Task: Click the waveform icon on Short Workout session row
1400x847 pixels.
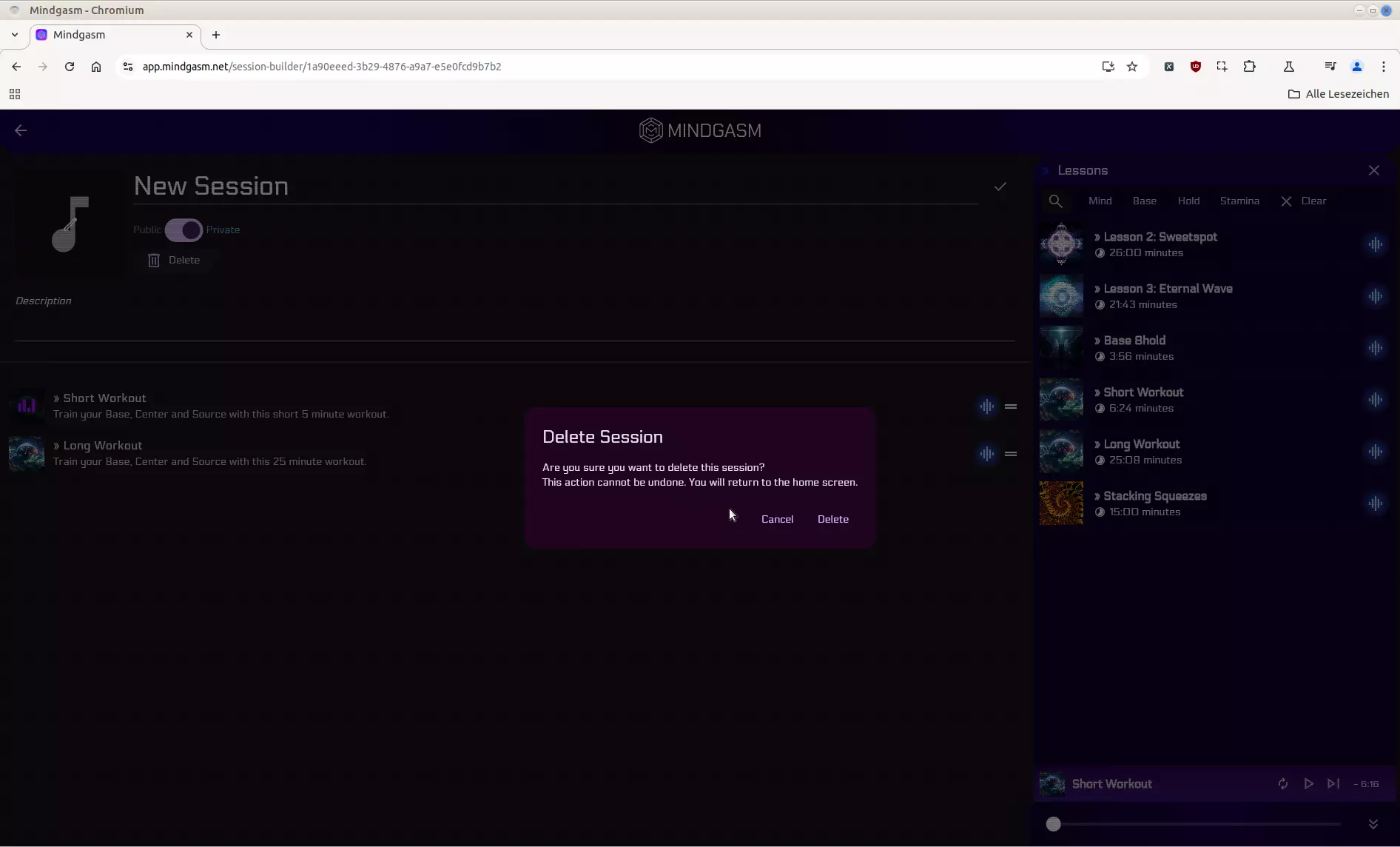Action: (986, 406)
